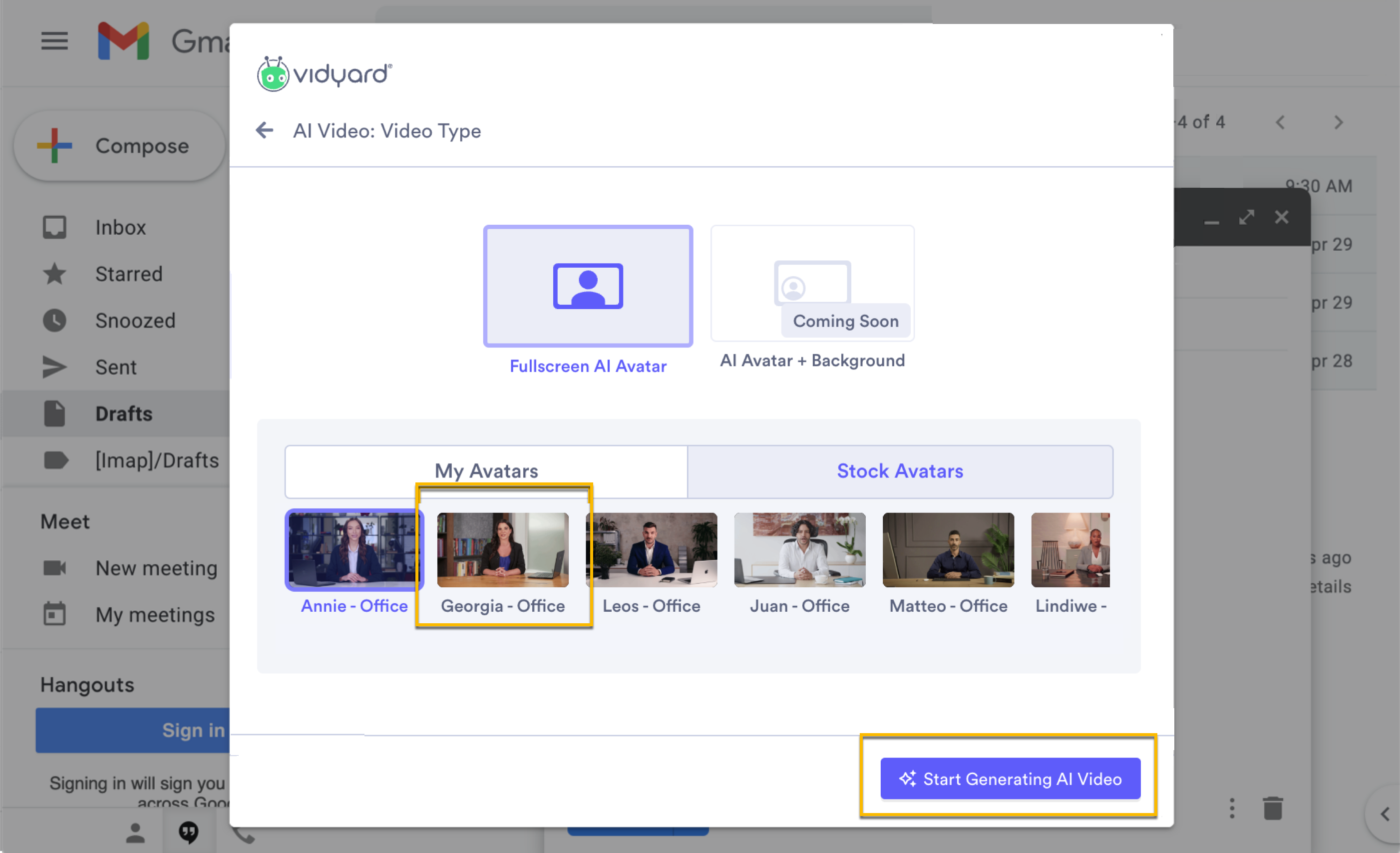Click the 9:30 AM email timestamp
This screenshot has width=1400, height=853.
1319,186
